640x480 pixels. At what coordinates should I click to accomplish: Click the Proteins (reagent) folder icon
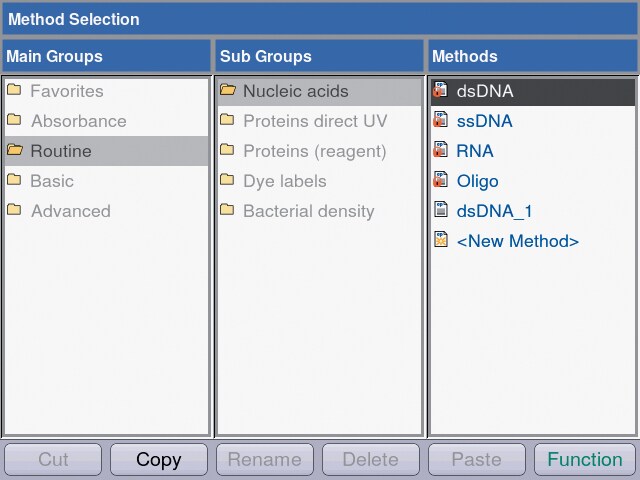point(227,150)
